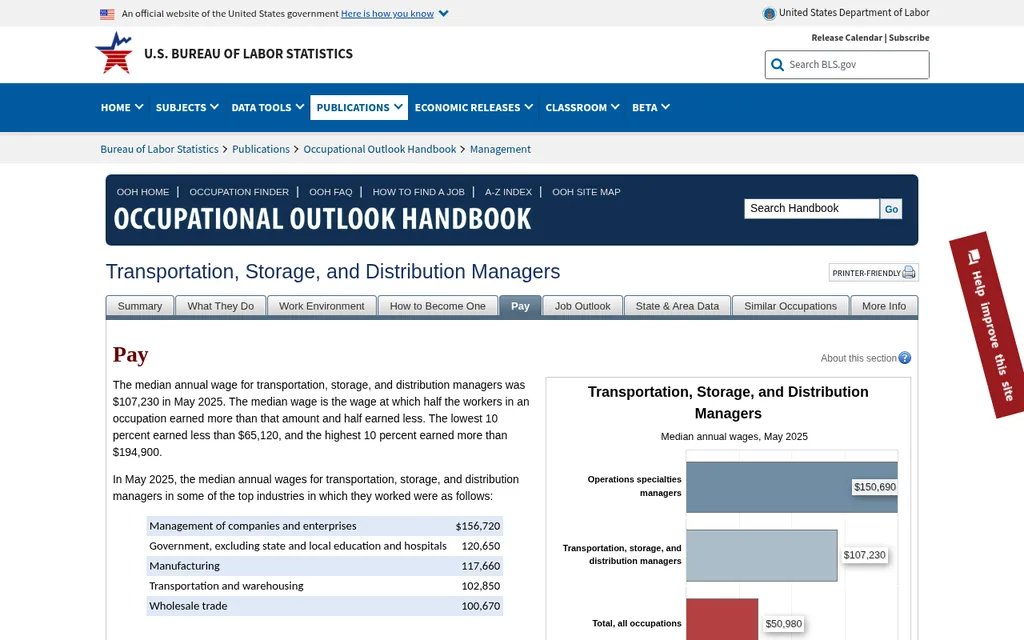
Task: Expand the SUBJECTS menu chevron
Action: tap(214, 107)
